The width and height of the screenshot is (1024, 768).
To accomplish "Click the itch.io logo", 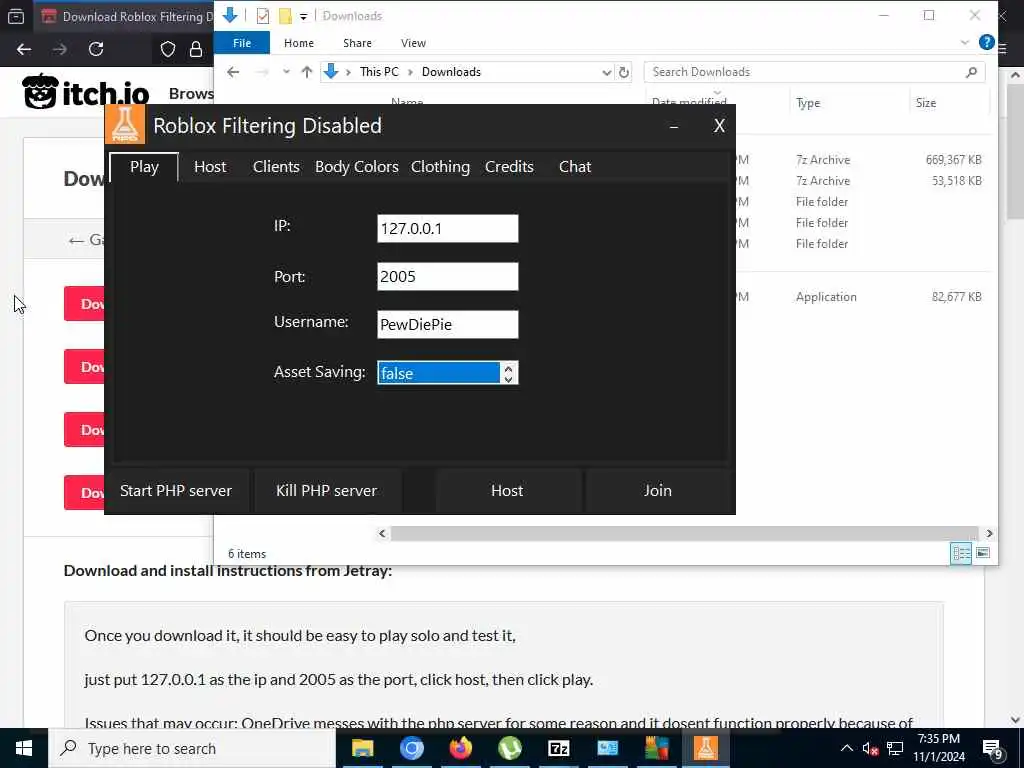I will (x=86, y=91).
